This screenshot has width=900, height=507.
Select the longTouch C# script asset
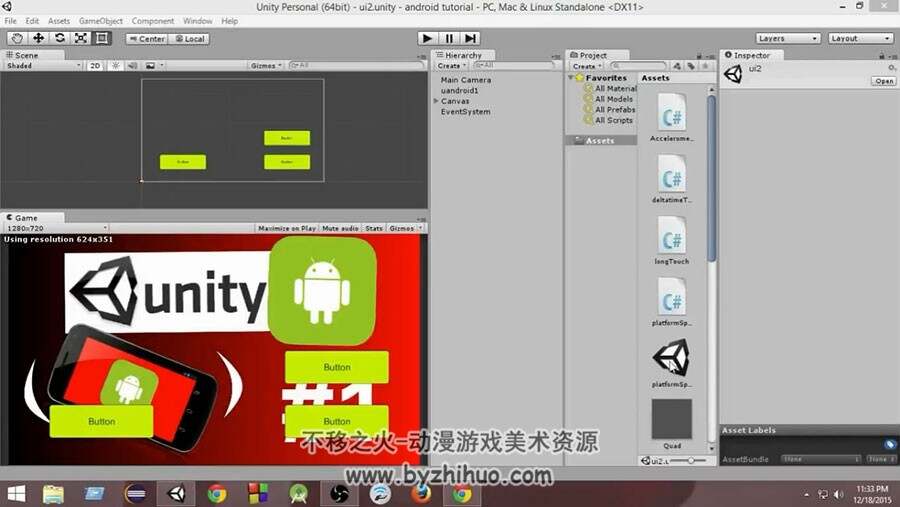coord(672,240)
